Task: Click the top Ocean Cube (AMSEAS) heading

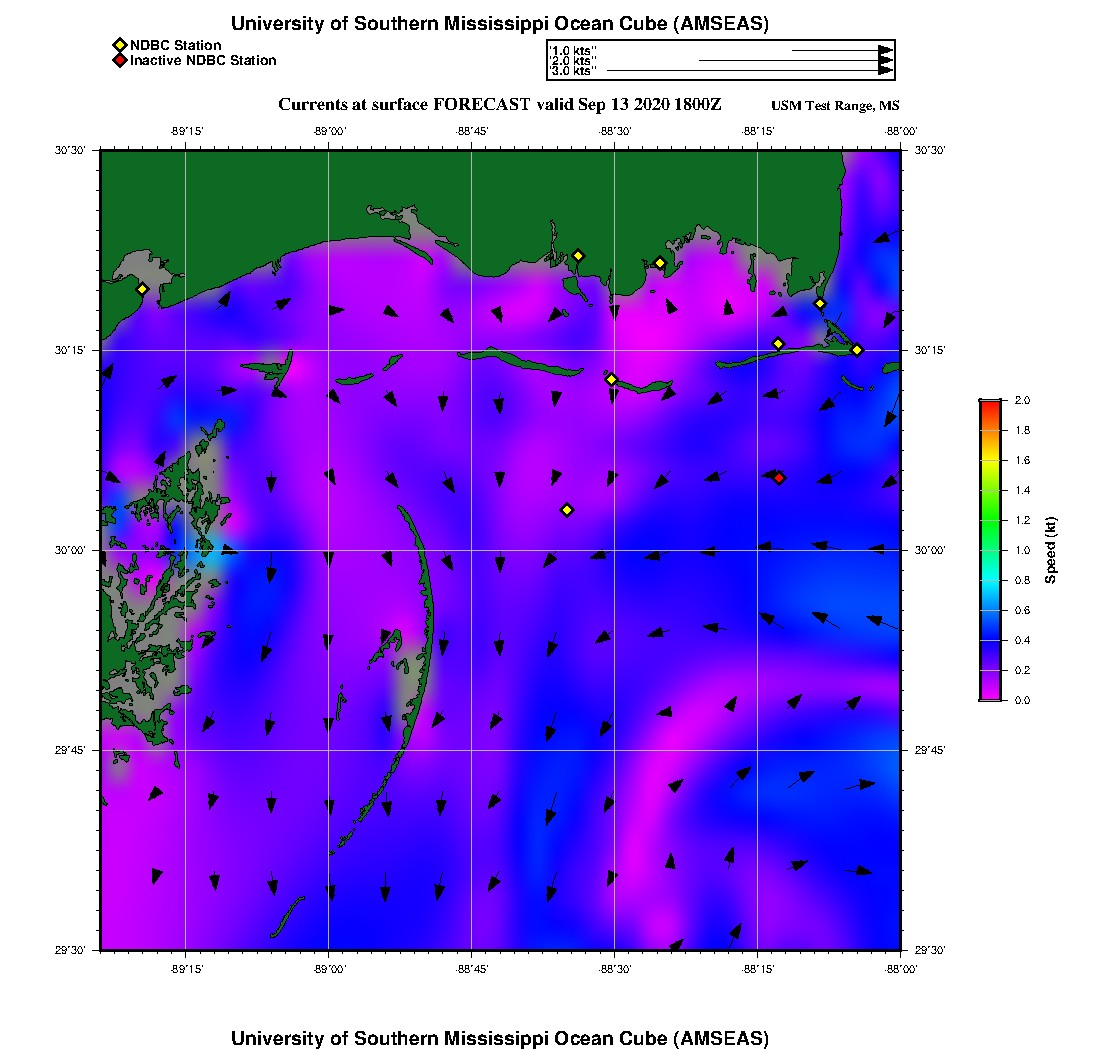Action: coord(499,24)
